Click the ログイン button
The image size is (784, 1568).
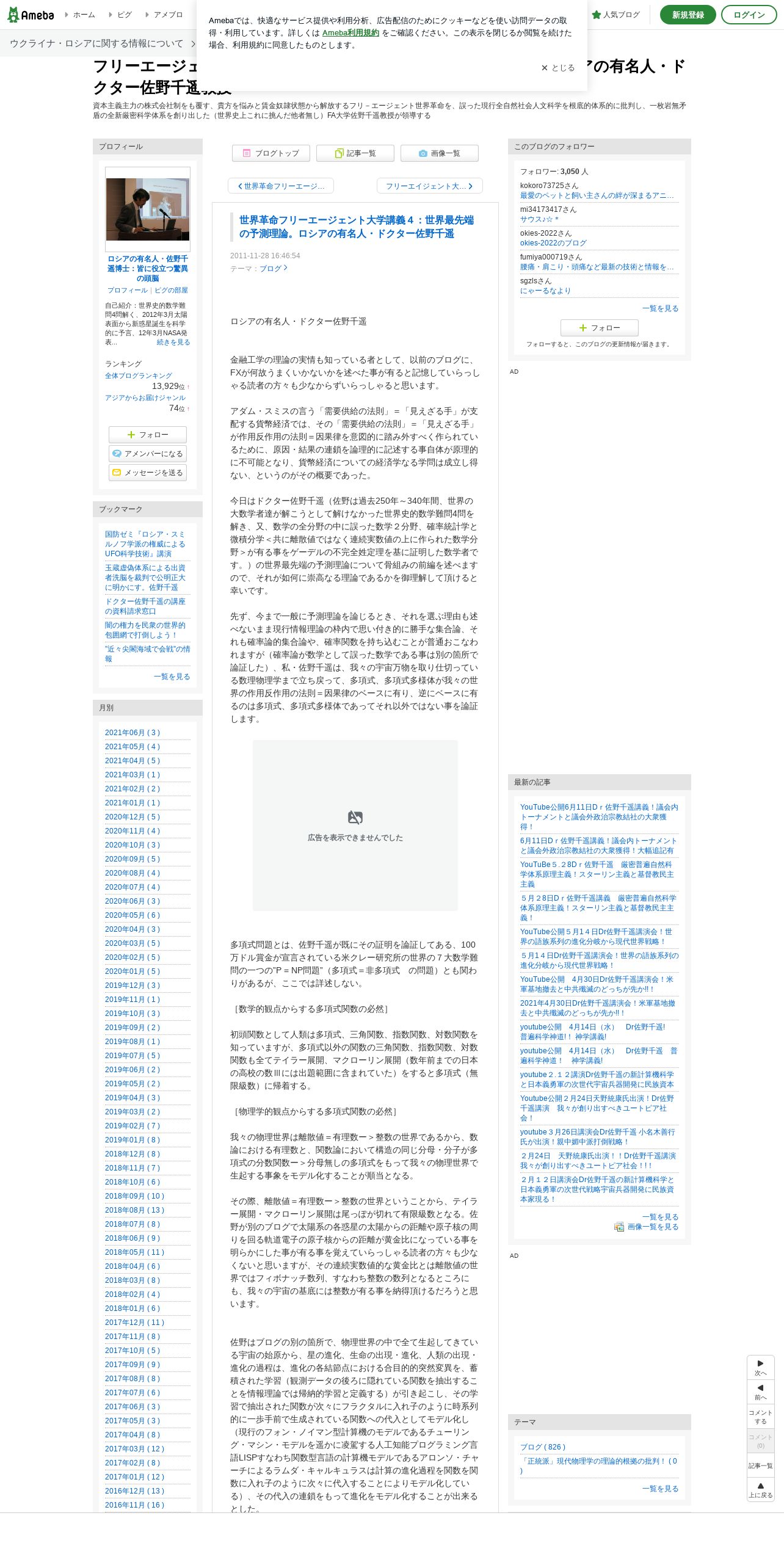[x=749, y=15]
